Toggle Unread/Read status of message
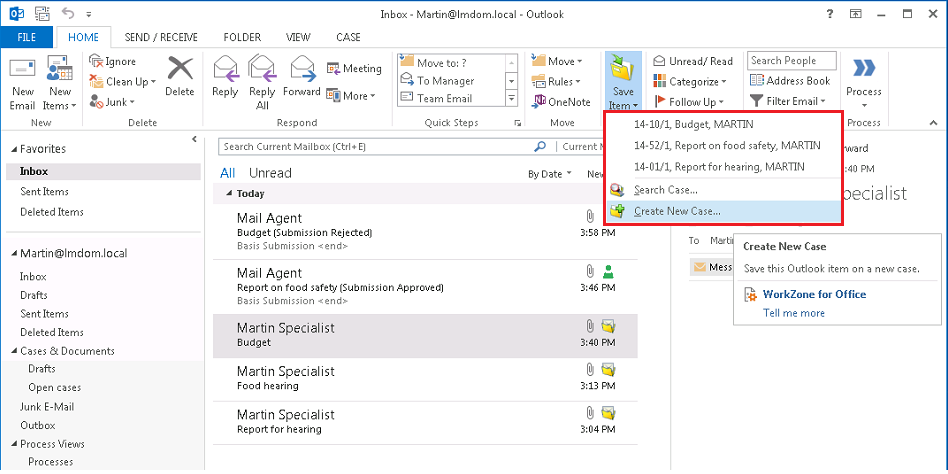 [693, 61]
